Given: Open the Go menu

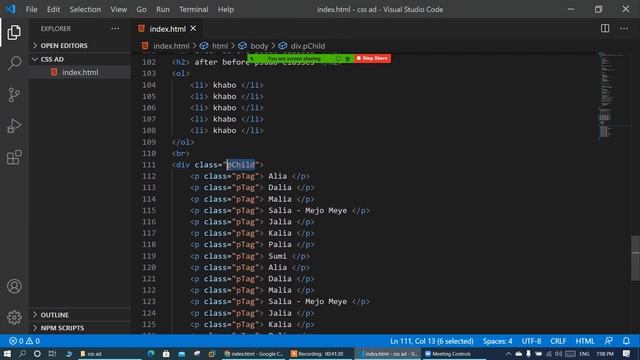Looking at the screenshot, I should pyautogui.click(x=141, y=9).
